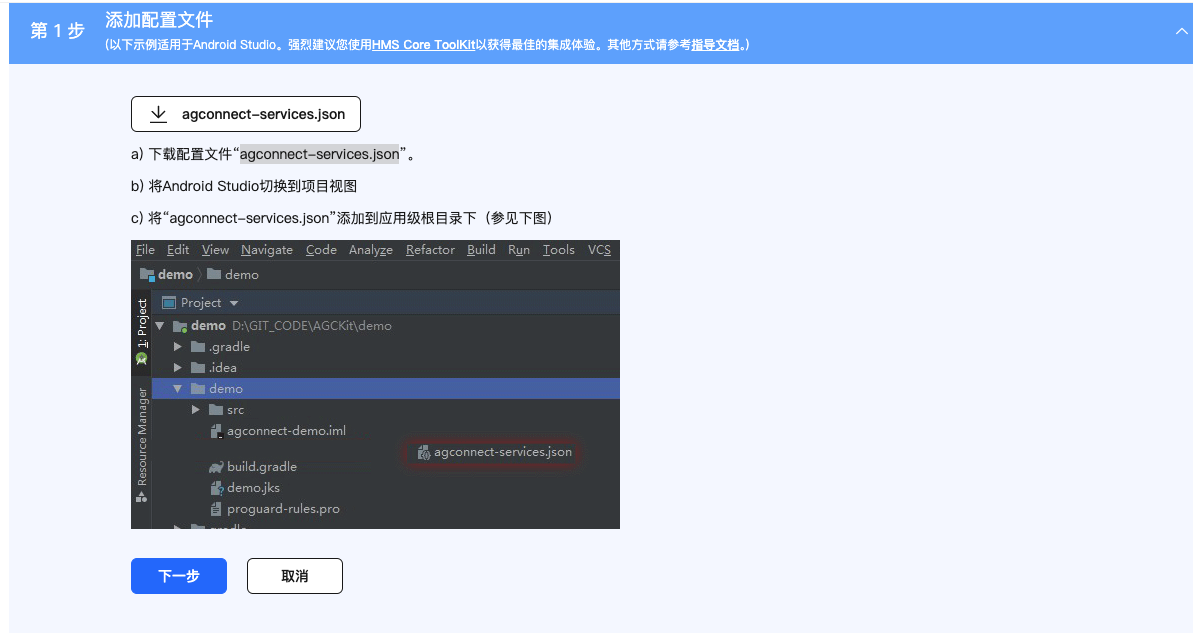Open the HMS Core ToolKit link
The image size is (1193, 633).
[423, 45]
